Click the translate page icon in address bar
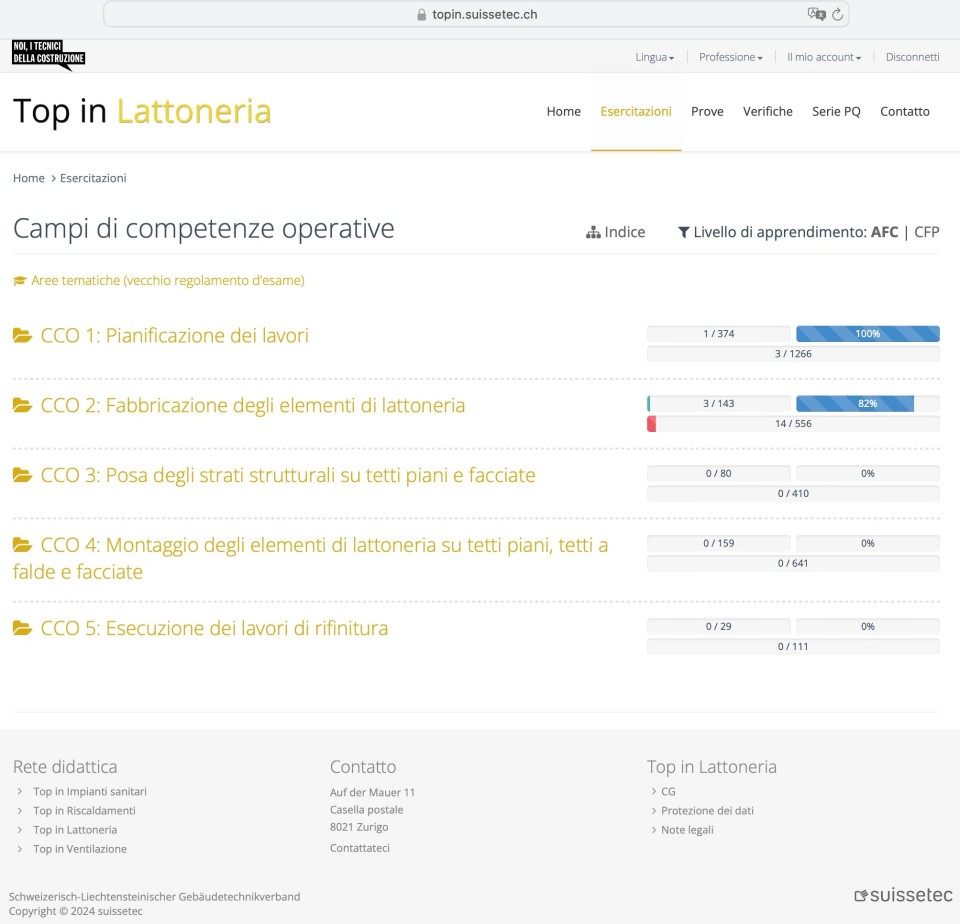The width and height of the screenshot is (960, 924). [816, 14]
